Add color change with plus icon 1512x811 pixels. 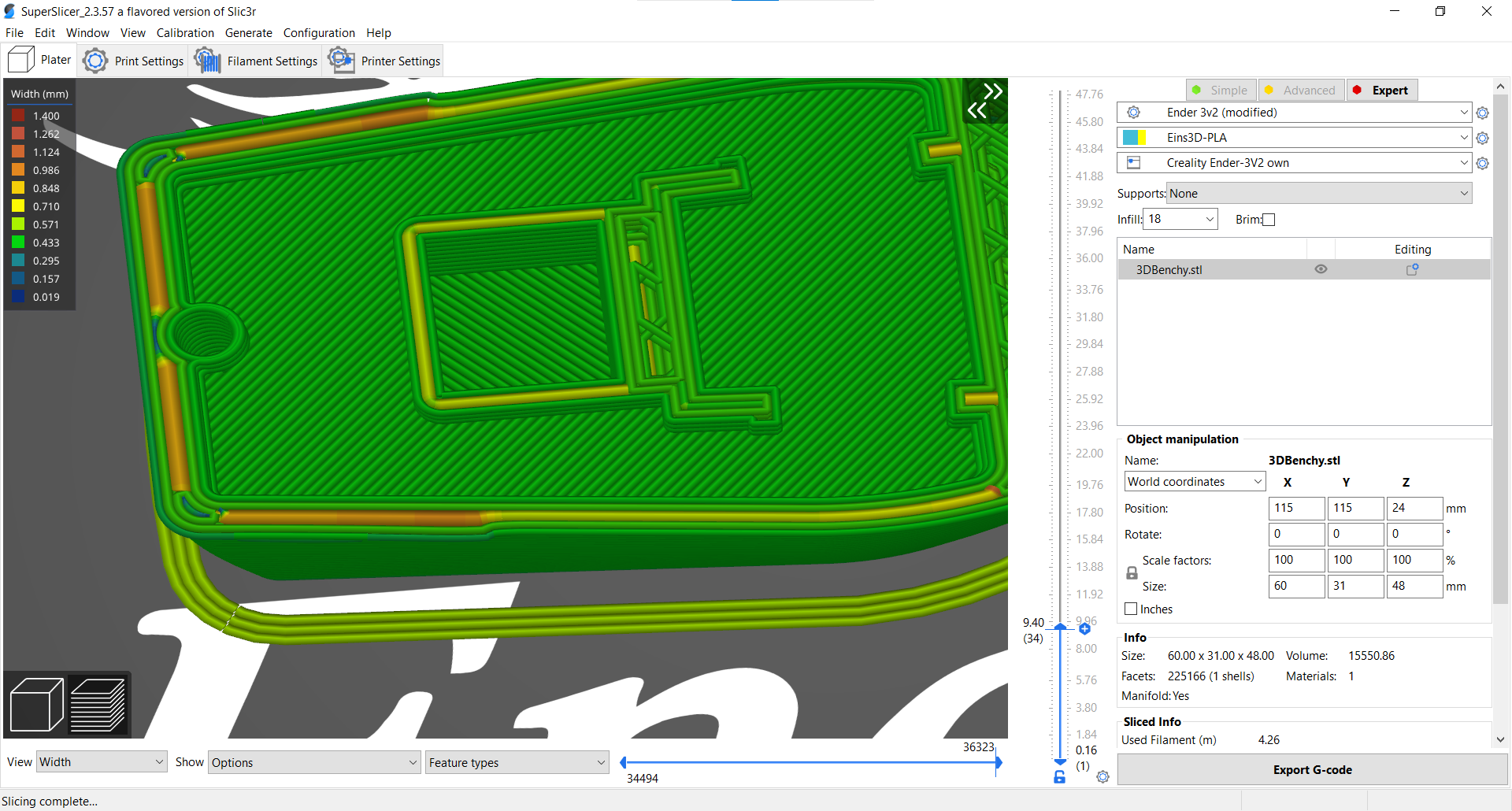pyautogui.click(x=1084, y=628)
